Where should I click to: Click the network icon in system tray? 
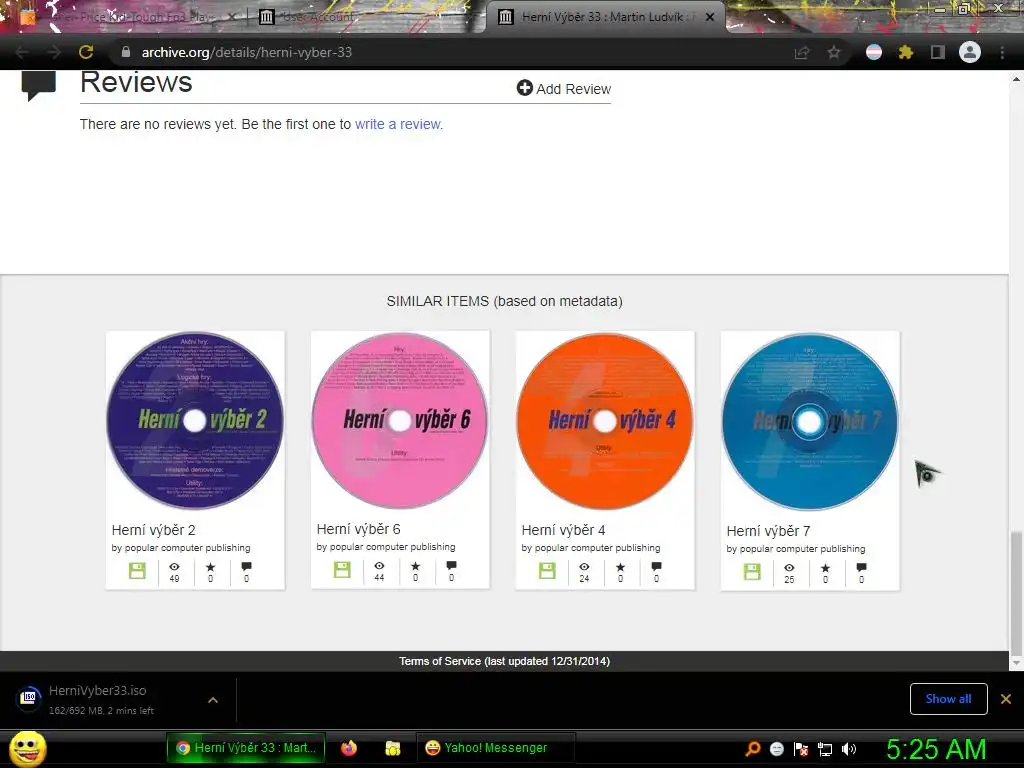pos(825,748)
